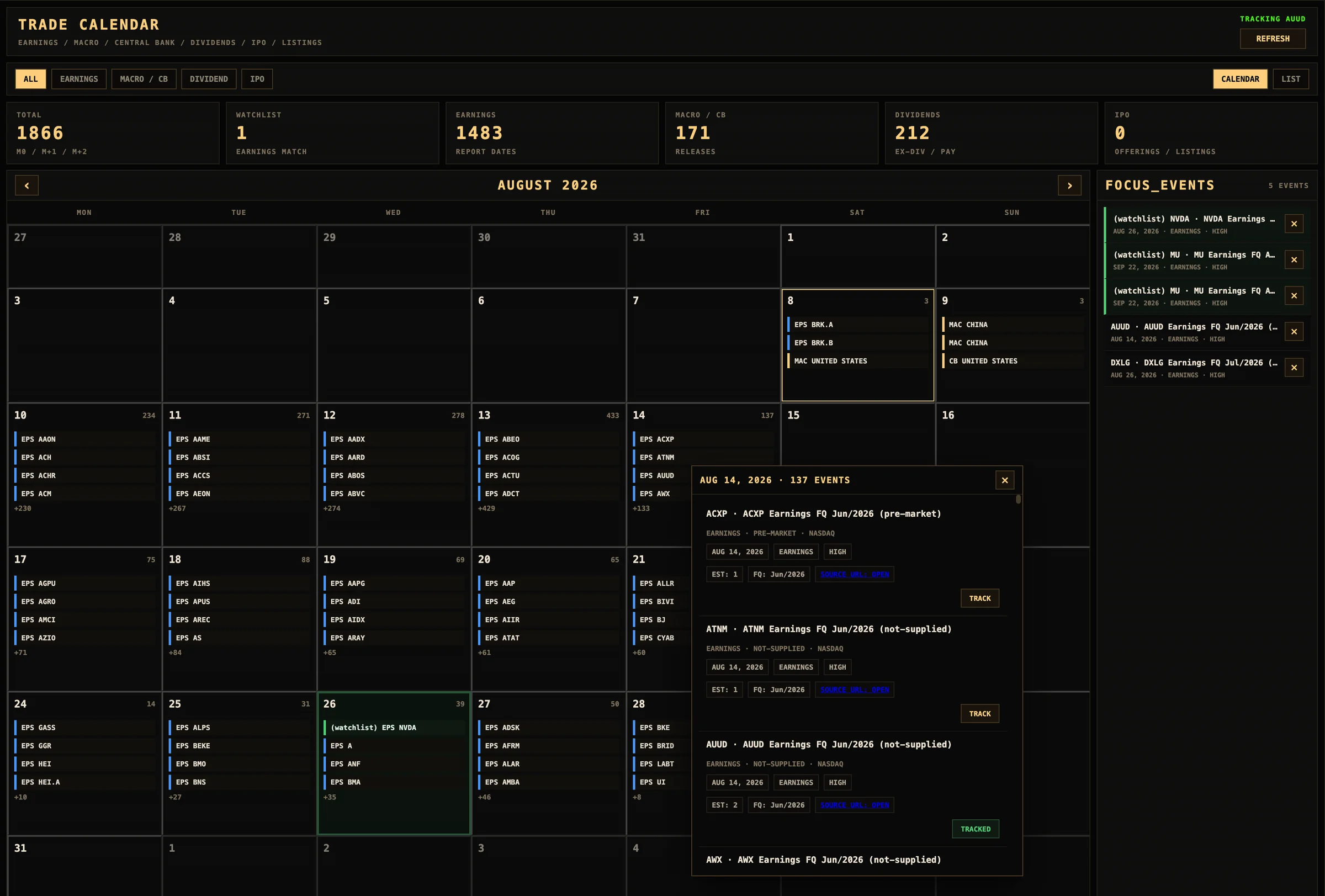The width and height of the screenshot is (1325, 896).
Task: Select the MACRO / CB 171 card
Action: click(771, 134)
